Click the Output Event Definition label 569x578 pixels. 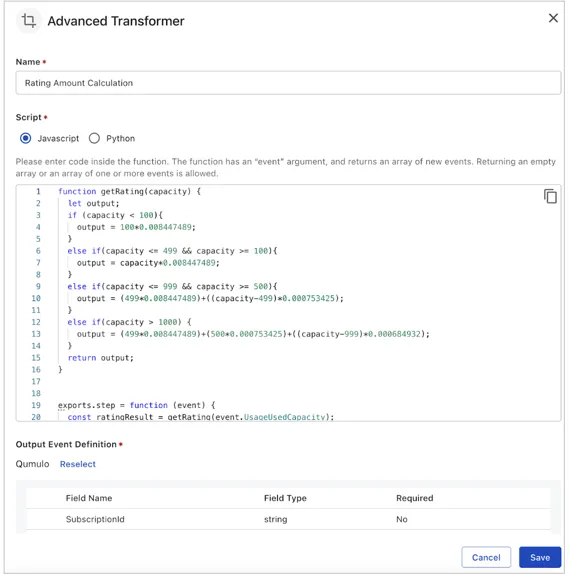point(66,444)
